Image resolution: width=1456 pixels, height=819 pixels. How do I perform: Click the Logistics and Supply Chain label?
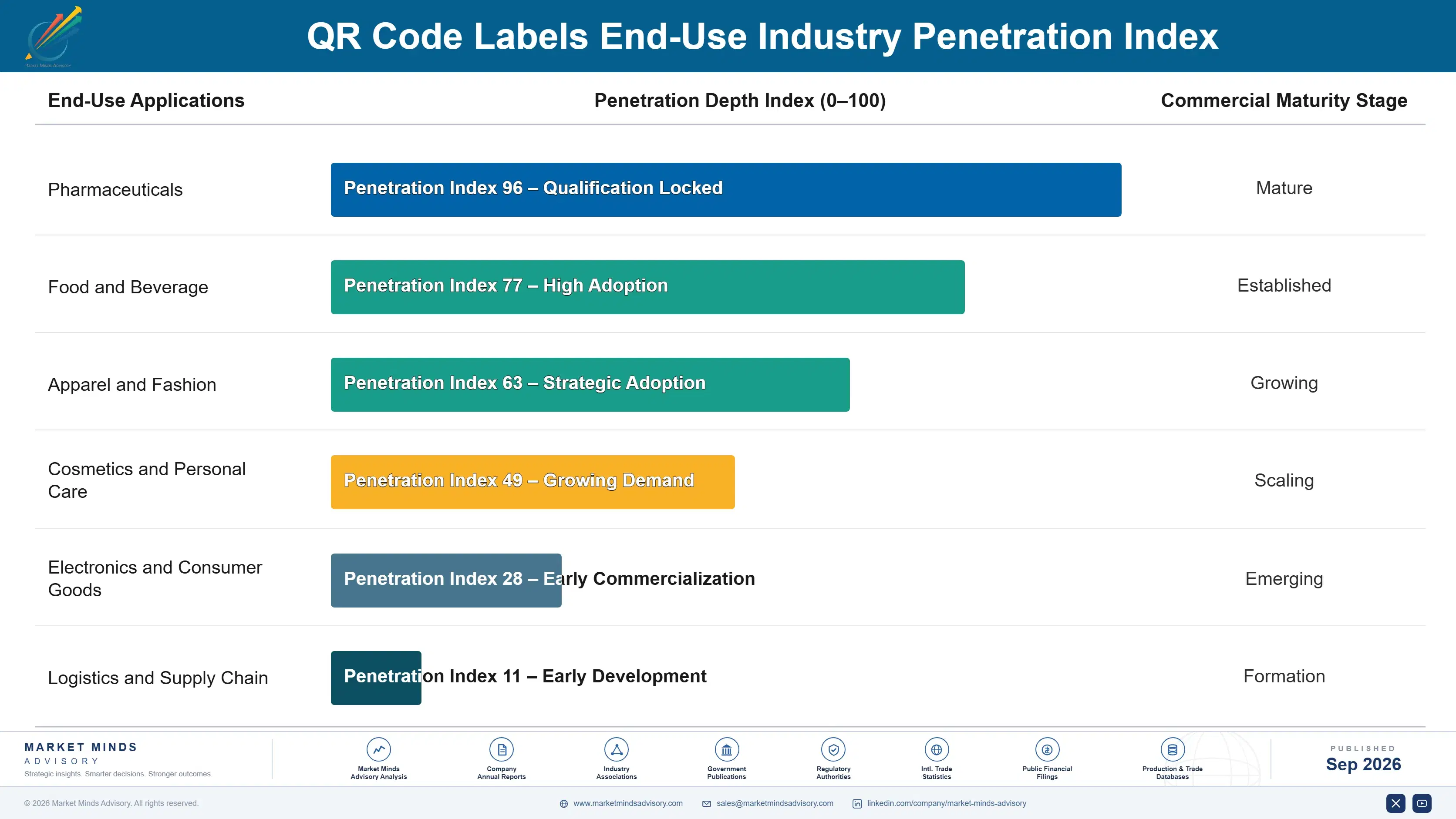158,678
